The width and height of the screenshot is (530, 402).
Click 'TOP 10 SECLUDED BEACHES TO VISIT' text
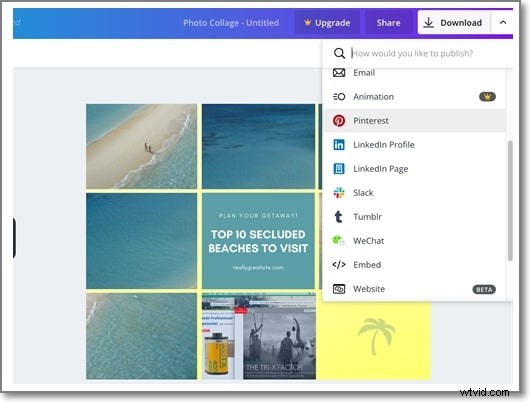[258, 241]
